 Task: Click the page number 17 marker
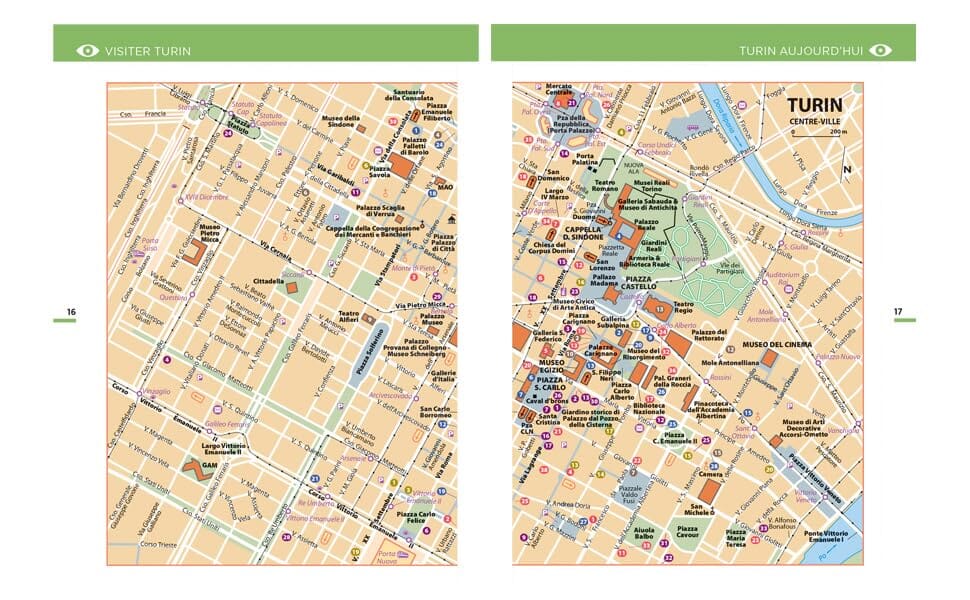tap(897, 313)
